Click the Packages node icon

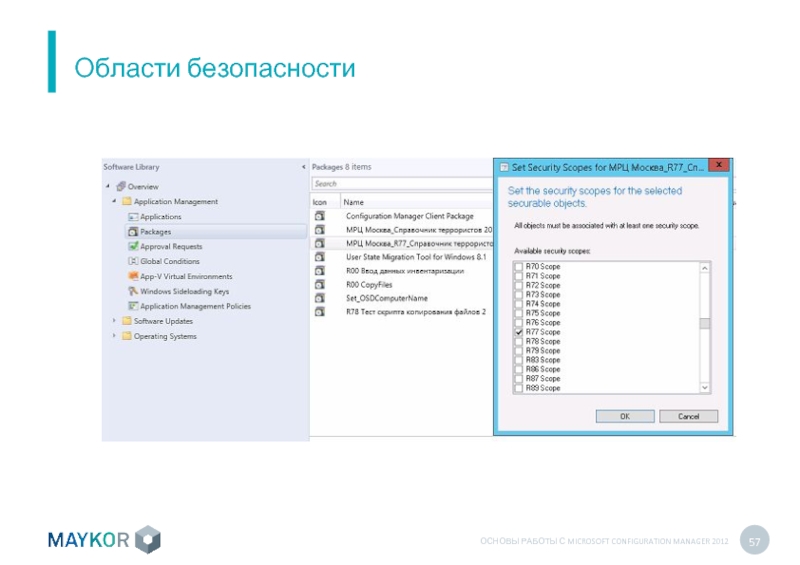(x=133, y=231)
